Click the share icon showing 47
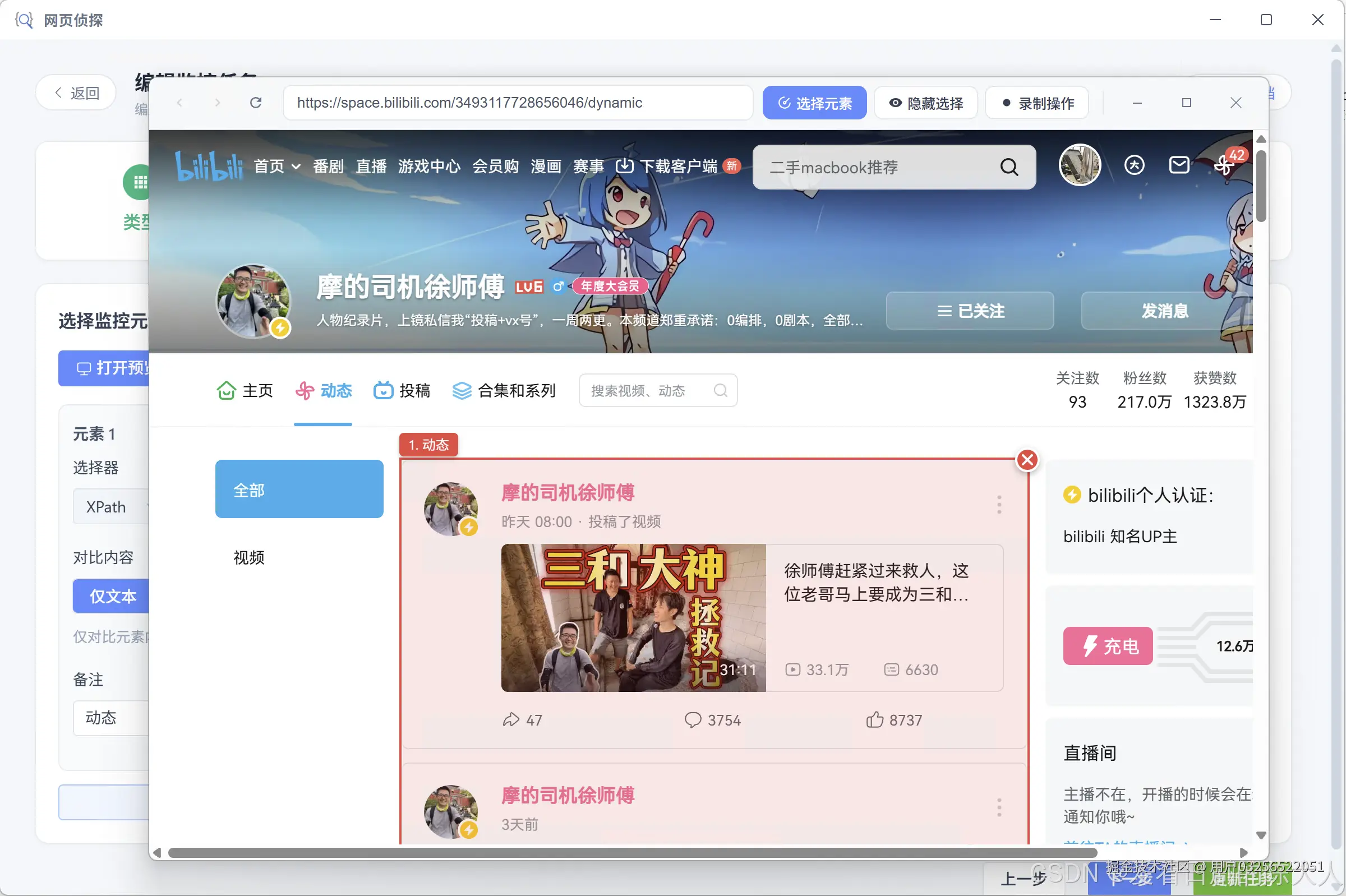 [x=510, y=719]
